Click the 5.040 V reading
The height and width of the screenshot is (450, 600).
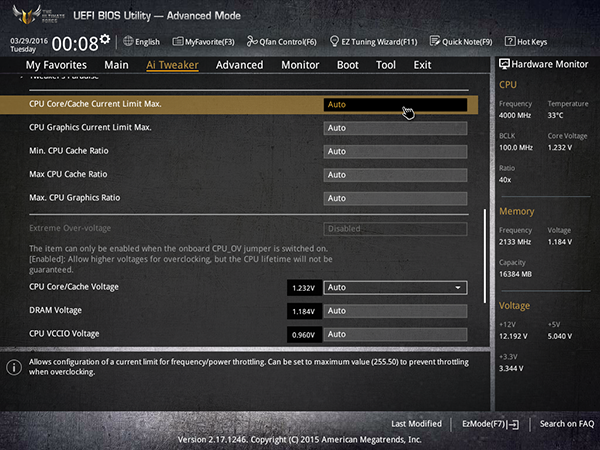coord(559,336)
